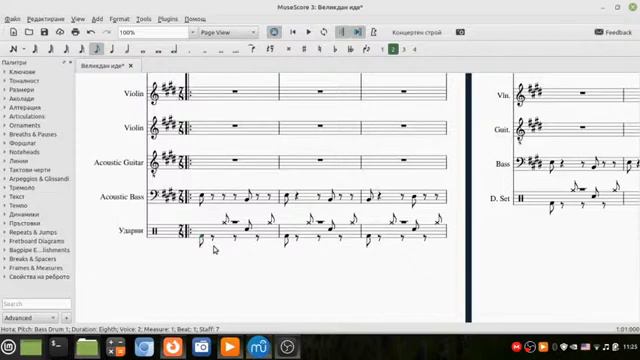Expand the Noteheads palette
Viewport: 640px width, 360px height.
[x=24, y=152]
